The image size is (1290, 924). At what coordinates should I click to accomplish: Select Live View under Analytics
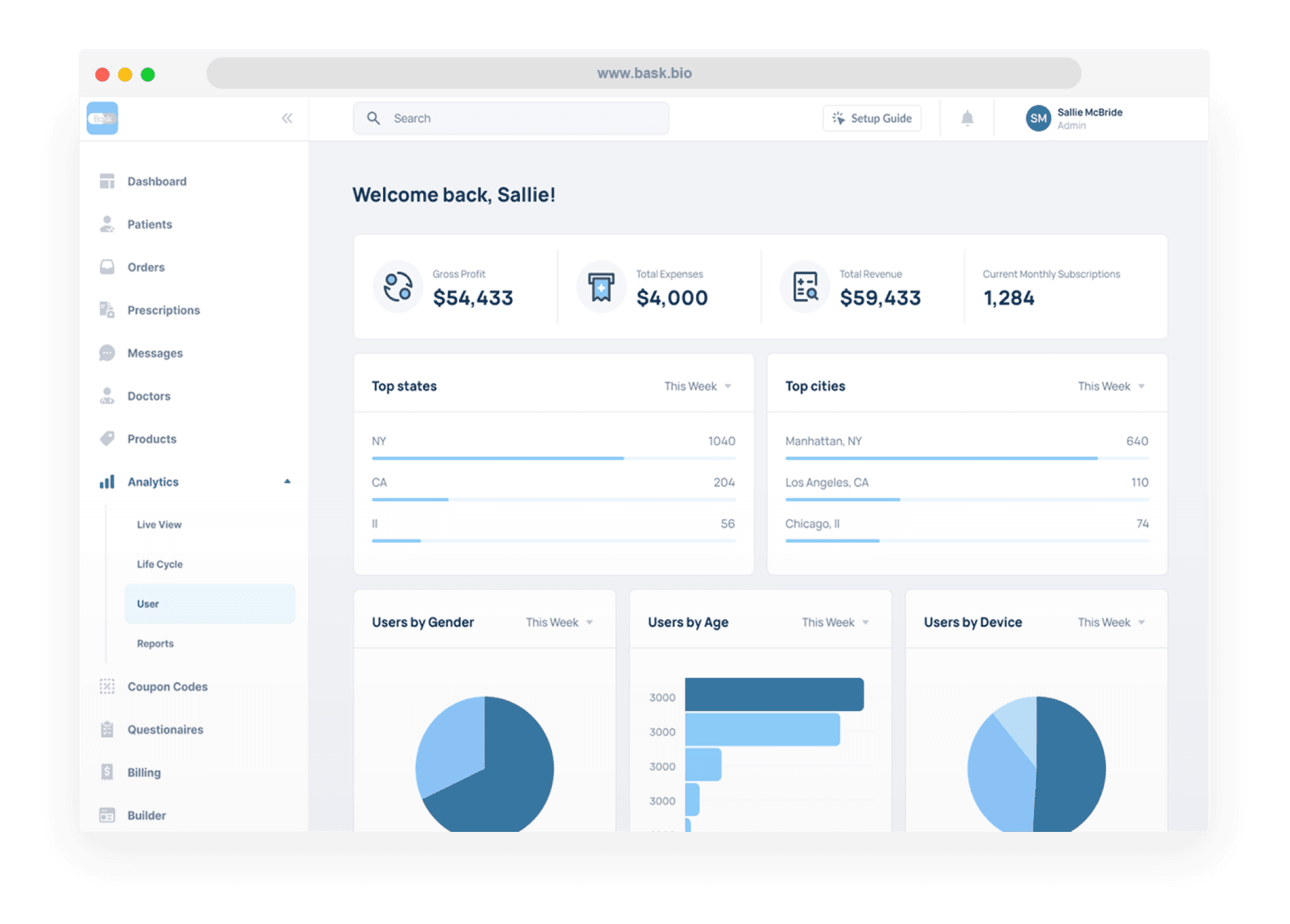[159, 525]
